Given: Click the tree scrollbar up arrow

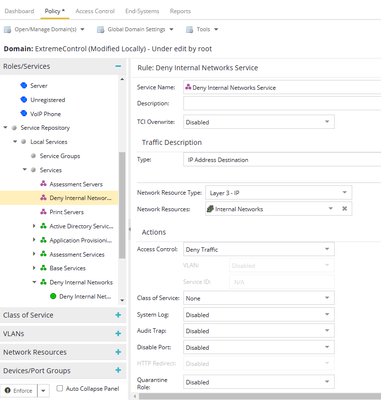Looking at the screenshot, I should point(122,79).
